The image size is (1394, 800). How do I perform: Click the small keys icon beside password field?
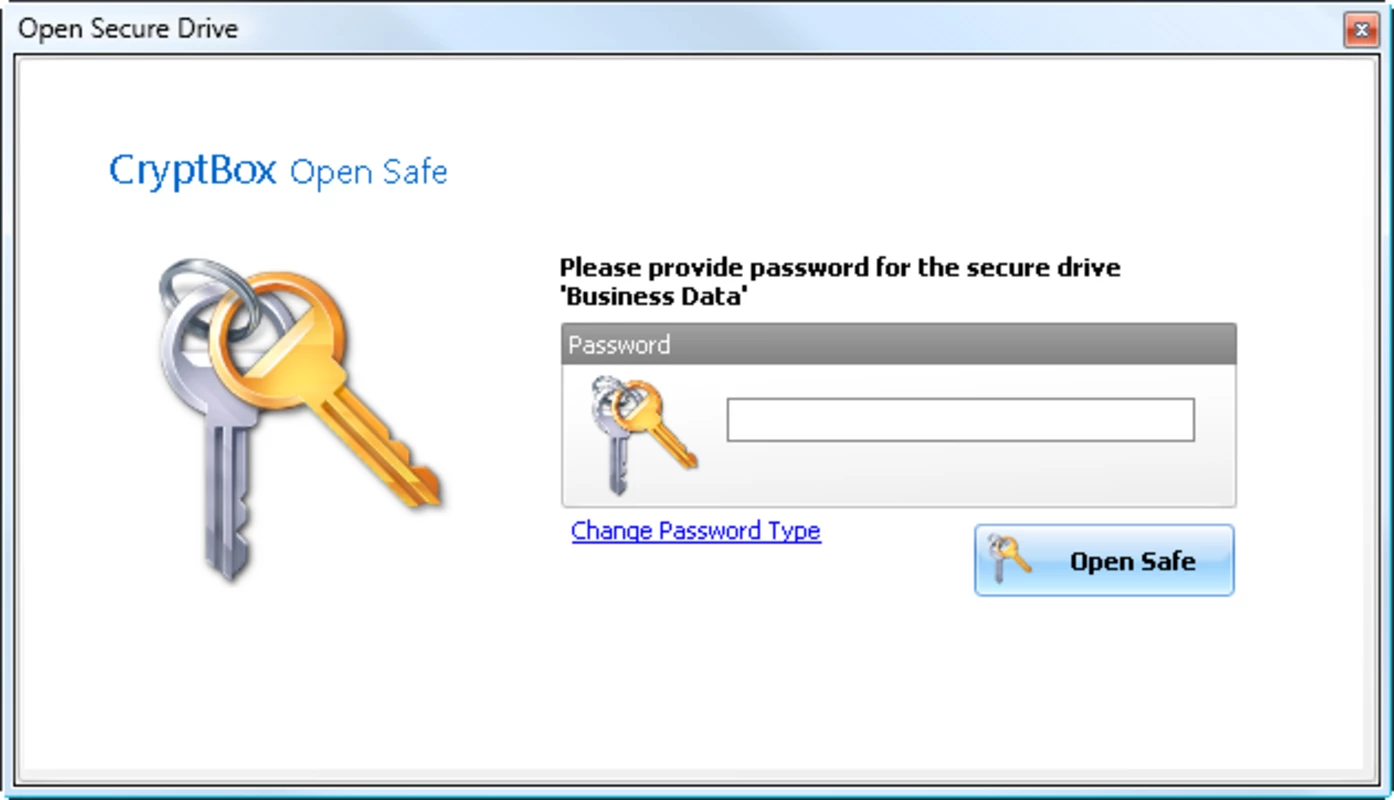(x=643, y=434)
